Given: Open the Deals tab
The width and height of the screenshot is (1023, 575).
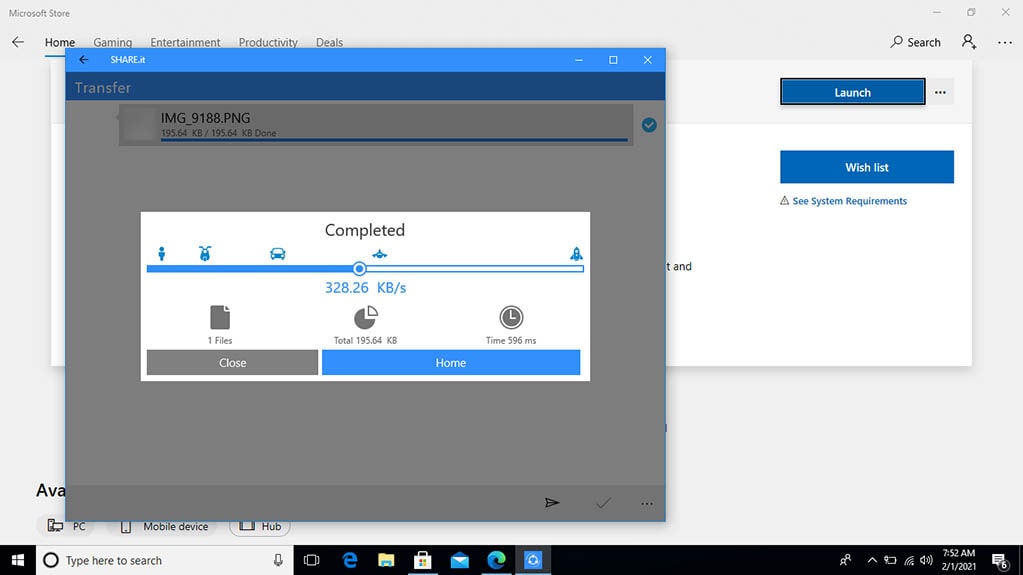Looking at the screenshot, I should [x=329, y=42].
